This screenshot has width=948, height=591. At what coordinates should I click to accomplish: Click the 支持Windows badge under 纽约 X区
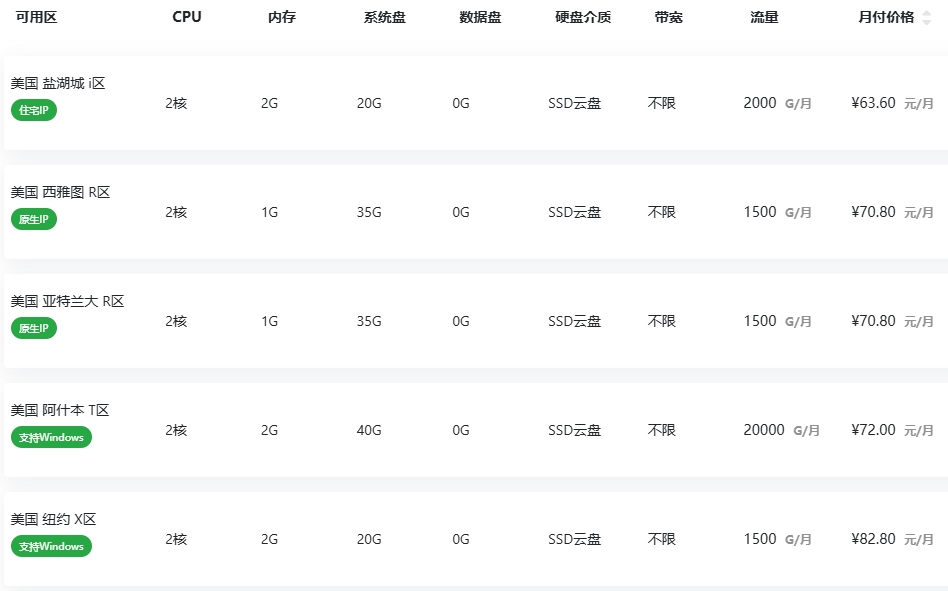click(51, 546)
